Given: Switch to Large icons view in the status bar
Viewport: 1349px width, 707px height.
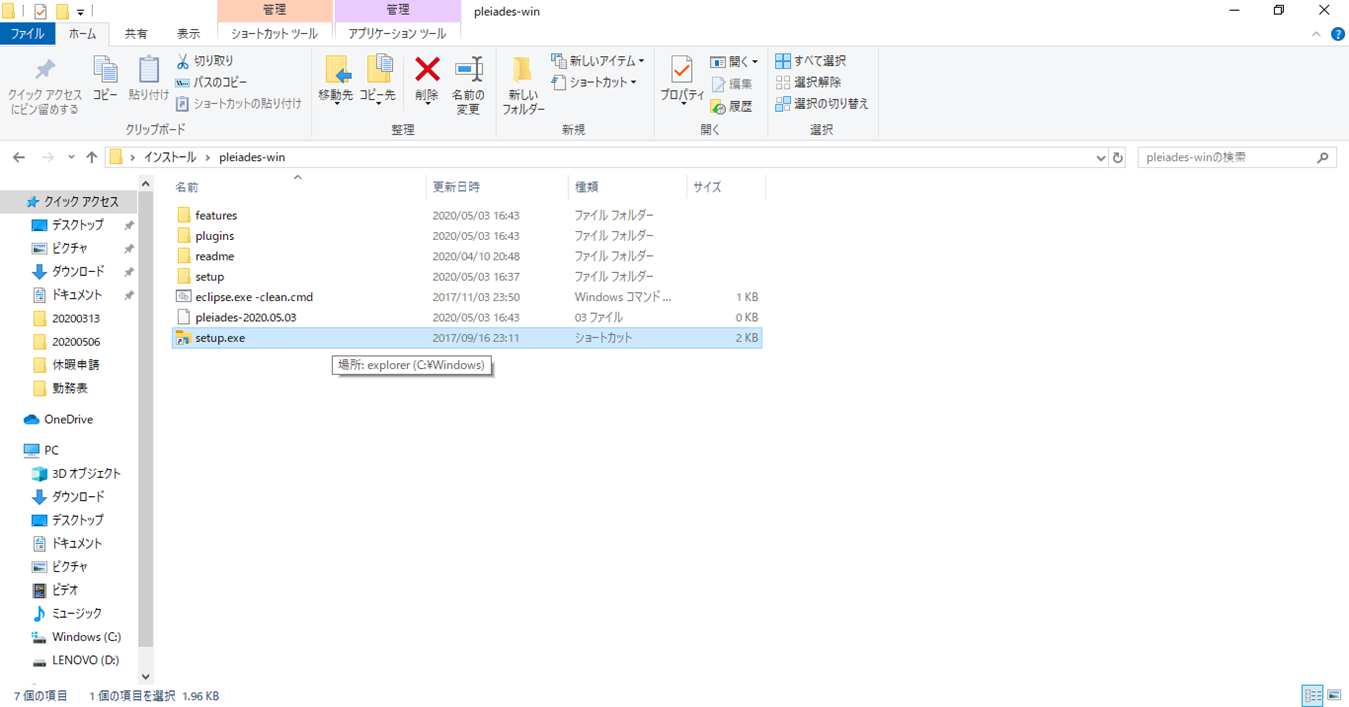Looking at the screenshot, I should click(x=1335, y=695).
